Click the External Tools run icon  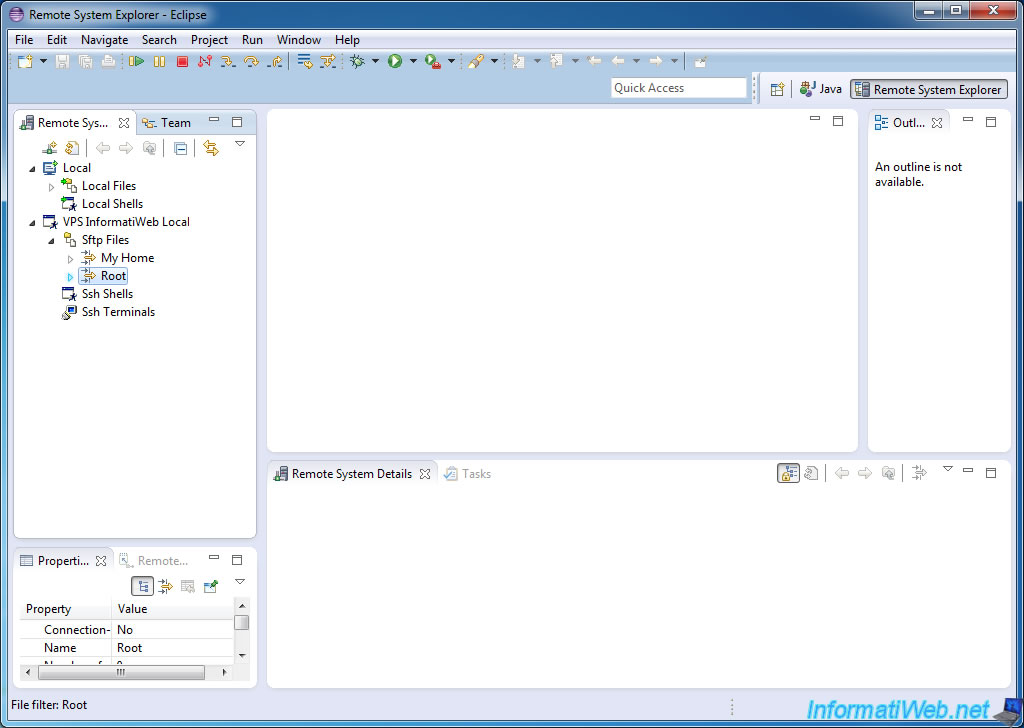tap(432, 61)
